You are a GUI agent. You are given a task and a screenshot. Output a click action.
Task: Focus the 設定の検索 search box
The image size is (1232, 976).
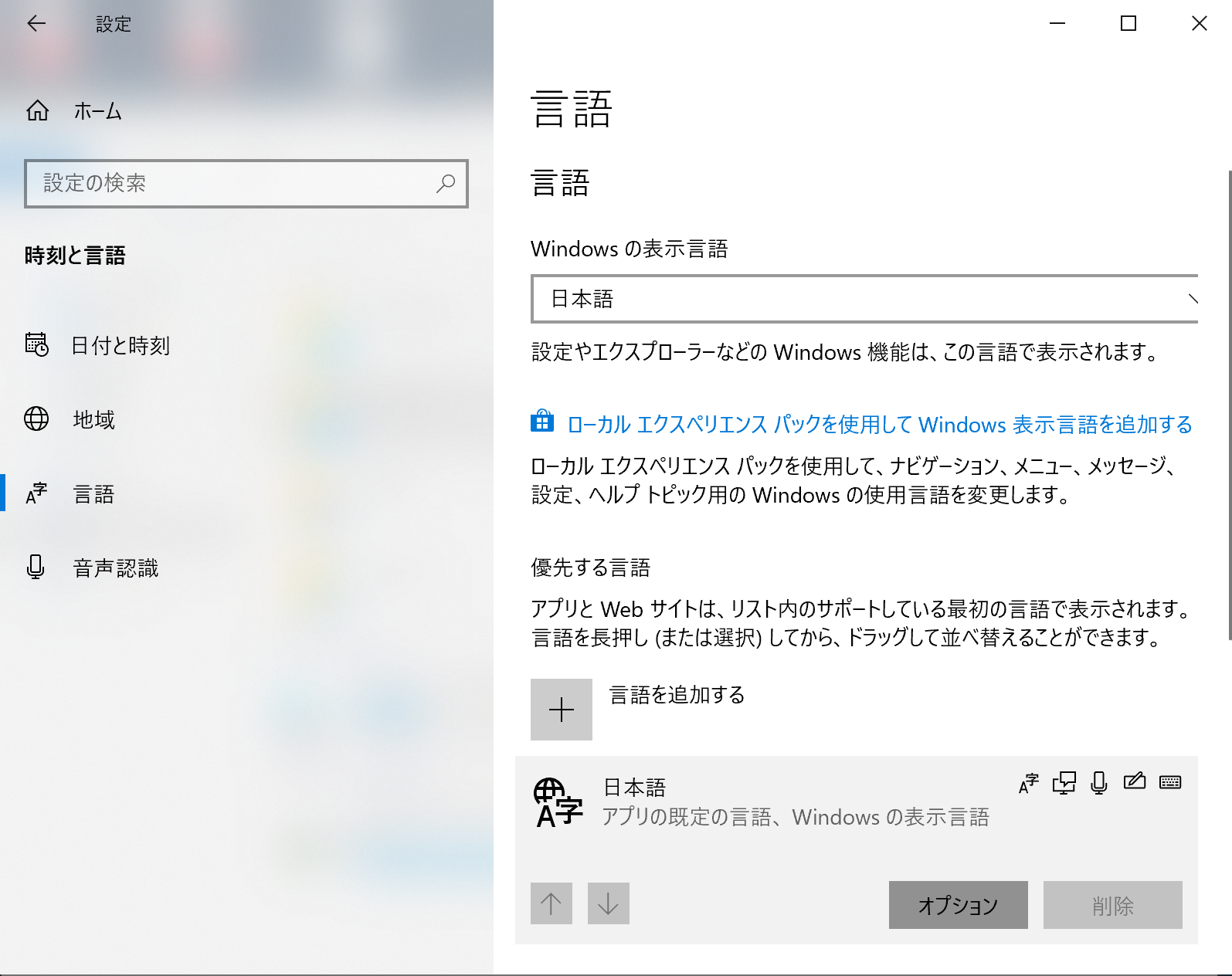(x=246, y=184)
